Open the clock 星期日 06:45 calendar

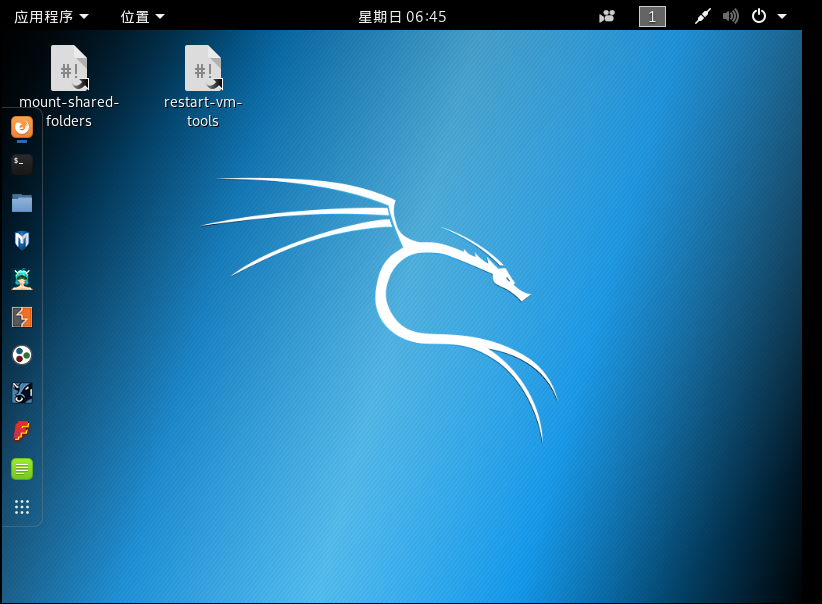[402, 17]
